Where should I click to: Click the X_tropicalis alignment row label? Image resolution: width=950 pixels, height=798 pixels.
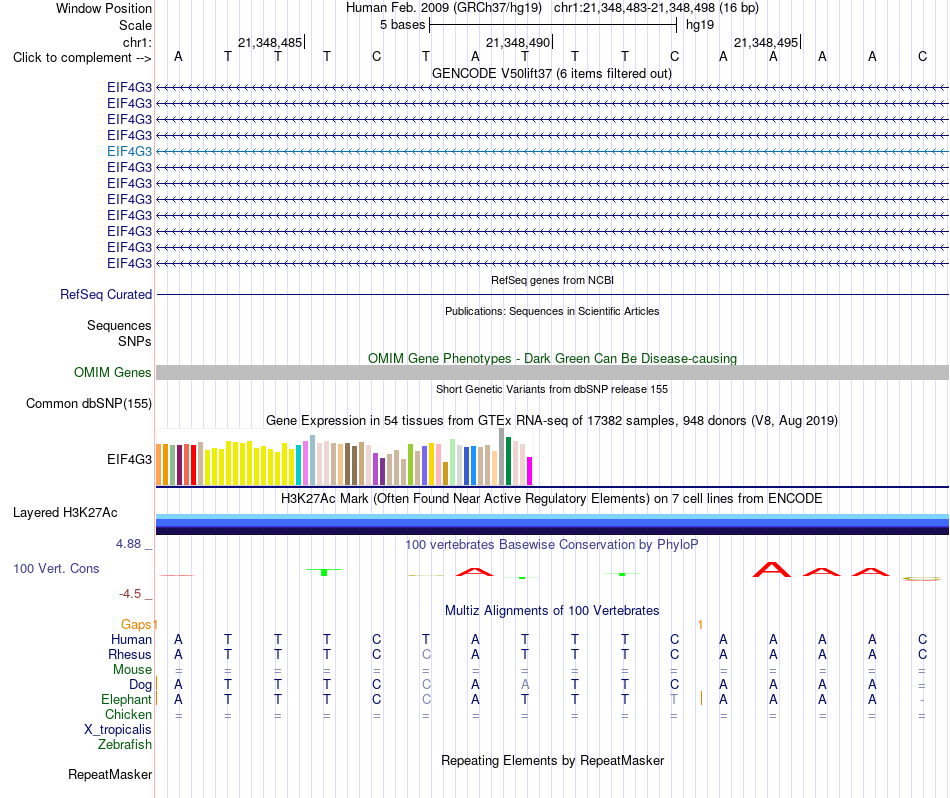point(118,730)
